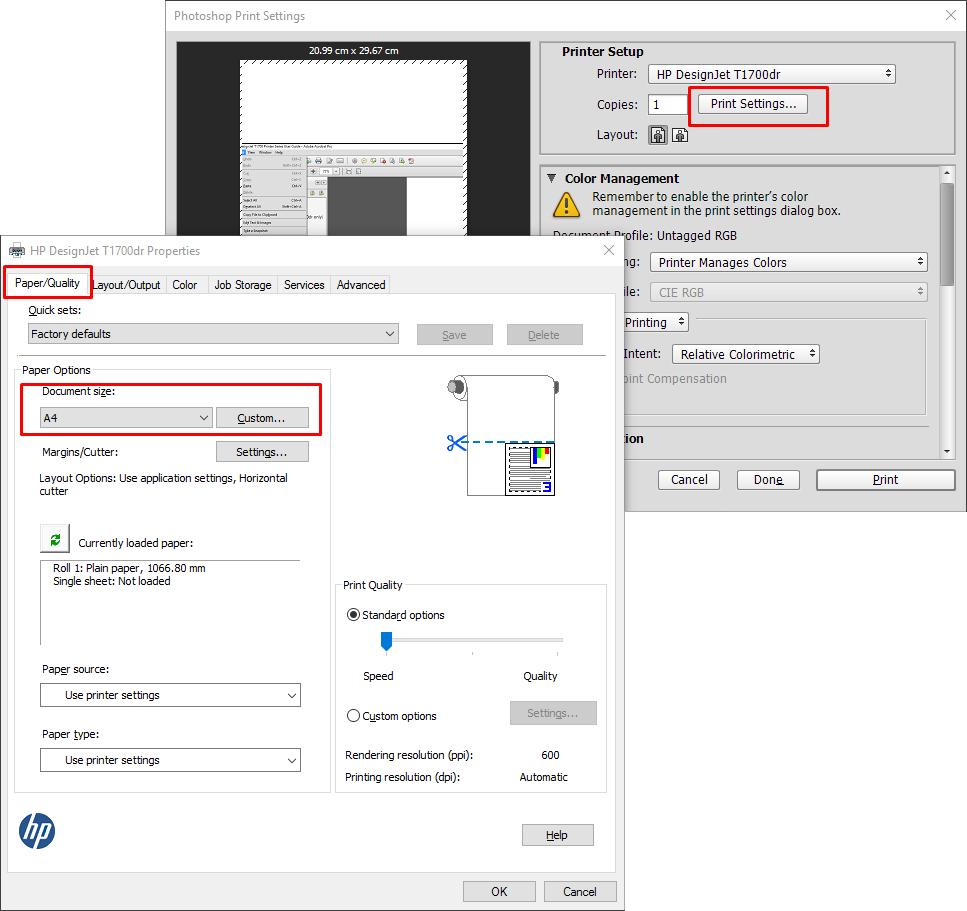Click landscape layout icon in Photoshop Print Settings
Viewport: 967px width, 911px height.
(680, 134)
